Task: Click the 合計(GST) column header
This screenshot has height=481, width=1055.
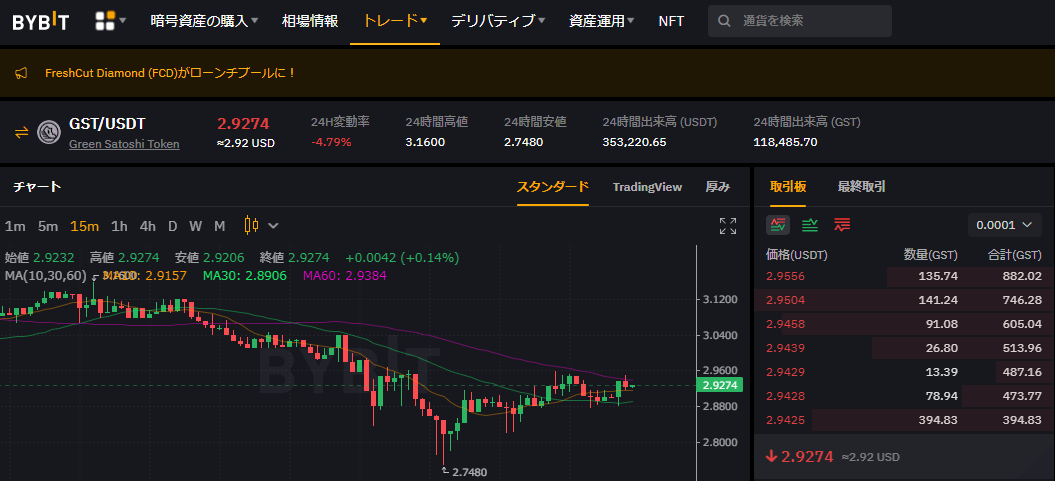Action: click(1015, 255)
